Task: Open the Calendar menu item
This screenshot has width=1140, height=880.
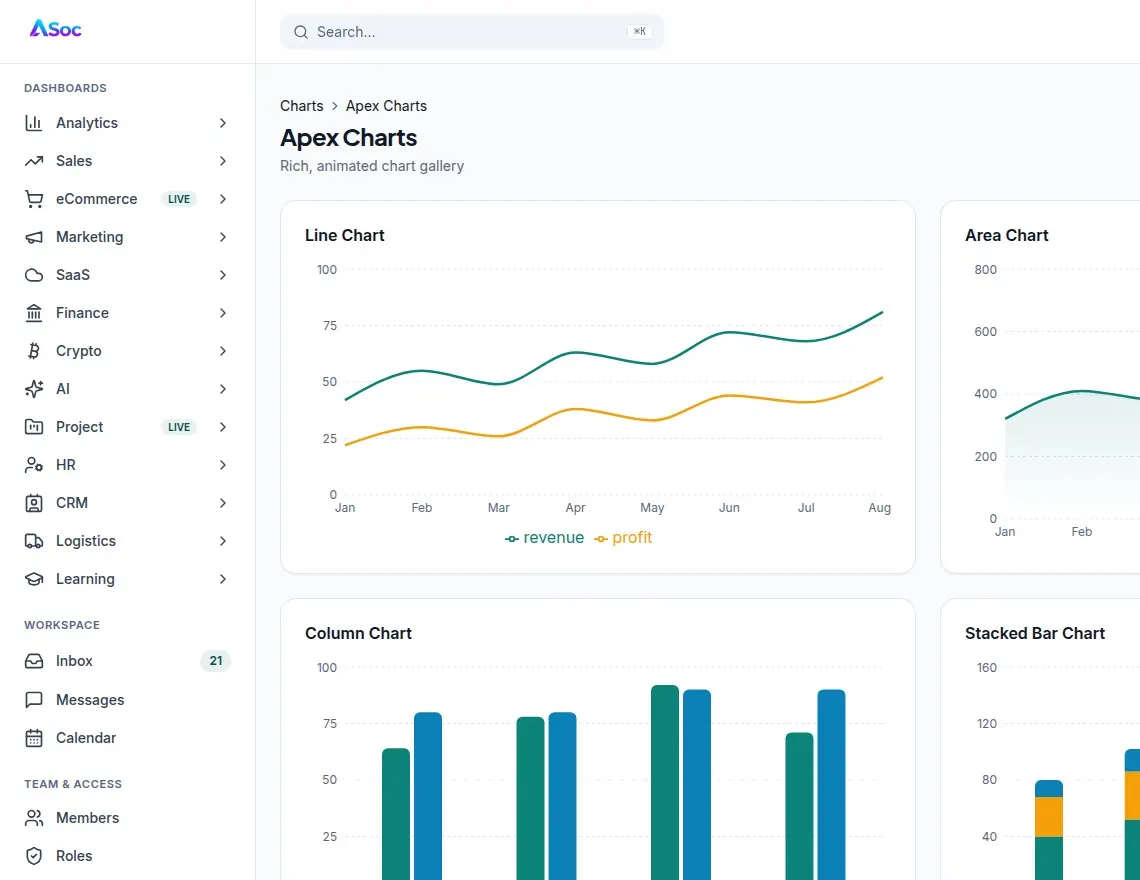Action: coord(127,738)
